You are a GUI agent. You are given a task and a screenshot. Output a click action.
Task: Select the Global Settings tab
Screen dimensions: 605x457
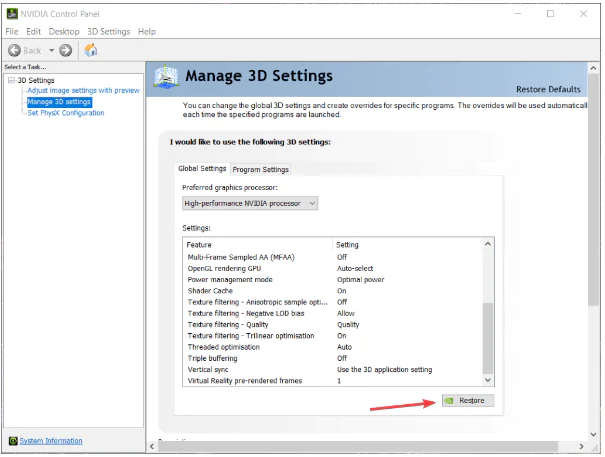201,169
